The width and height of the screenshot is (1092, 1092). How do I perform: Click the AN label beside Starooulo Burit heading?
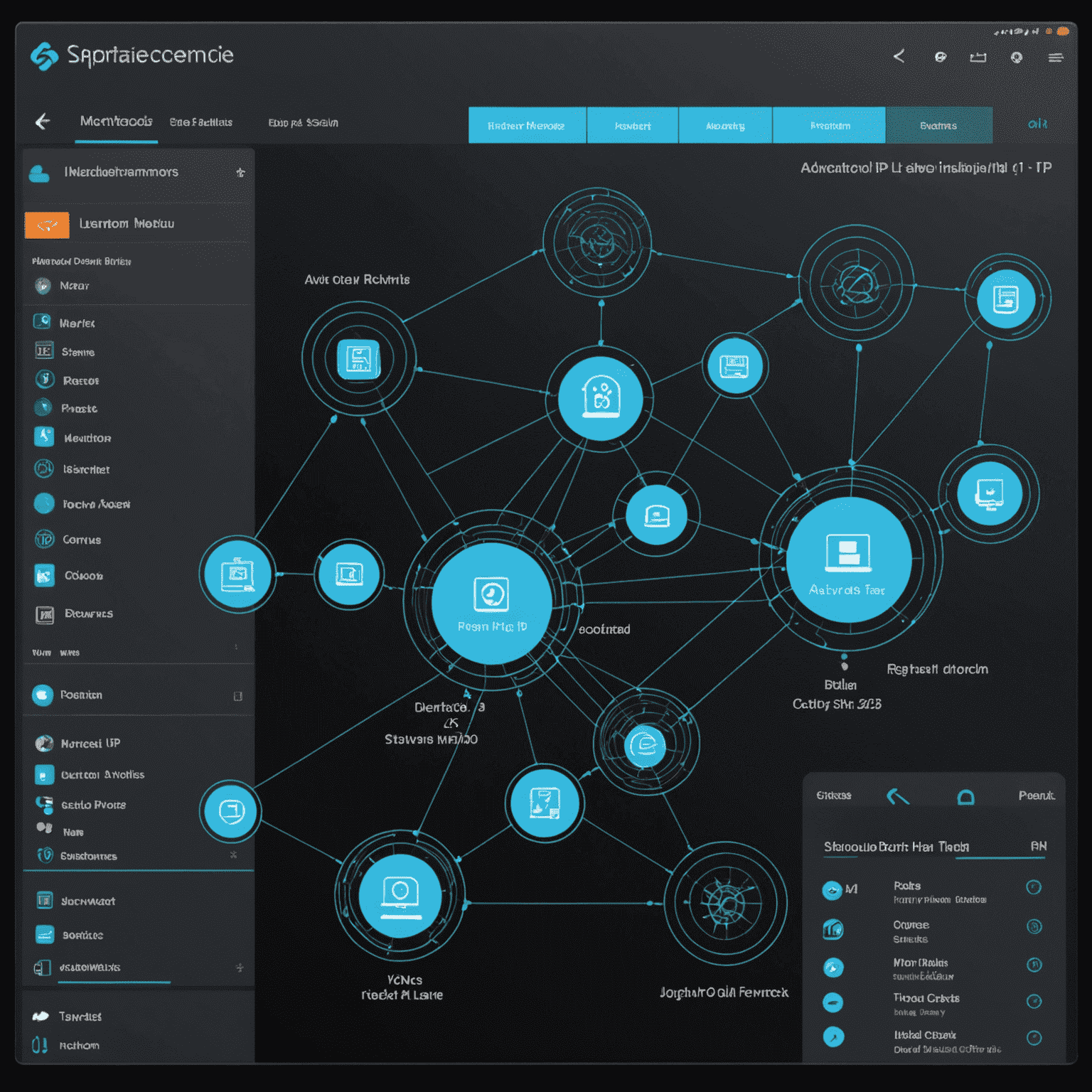click(x=1039, y=846)
